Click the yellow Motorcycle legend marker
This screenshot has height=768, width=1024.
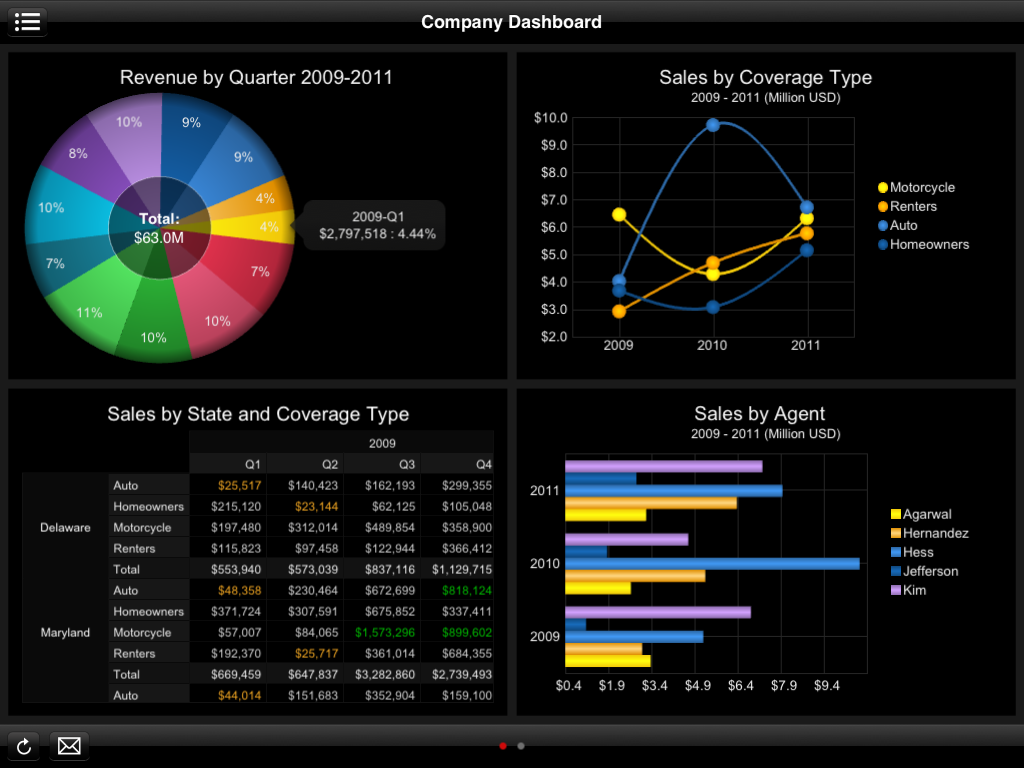[883, 188]
